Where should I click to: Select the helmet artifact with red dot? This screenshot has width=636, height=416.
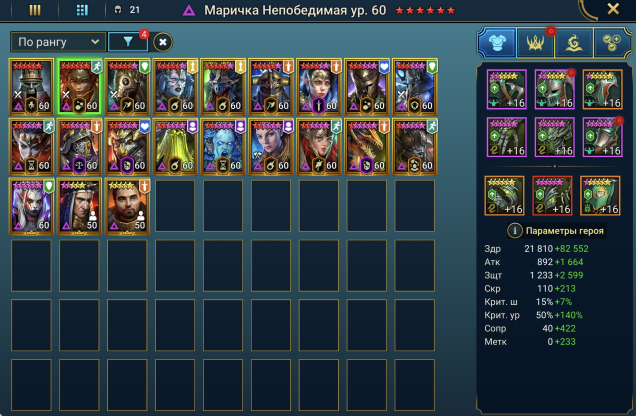click(x=554, y=89)
